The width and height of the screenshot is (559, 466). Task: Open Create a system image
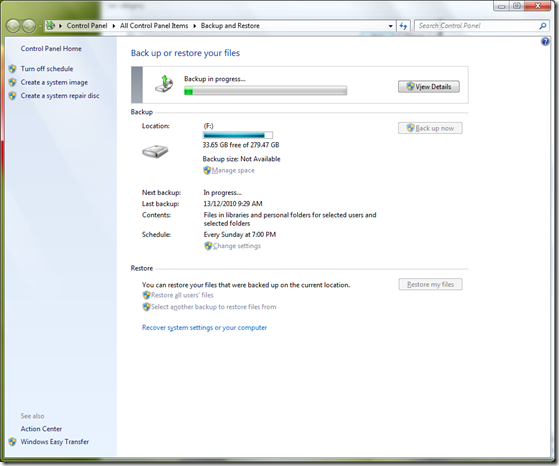point(54,82)
